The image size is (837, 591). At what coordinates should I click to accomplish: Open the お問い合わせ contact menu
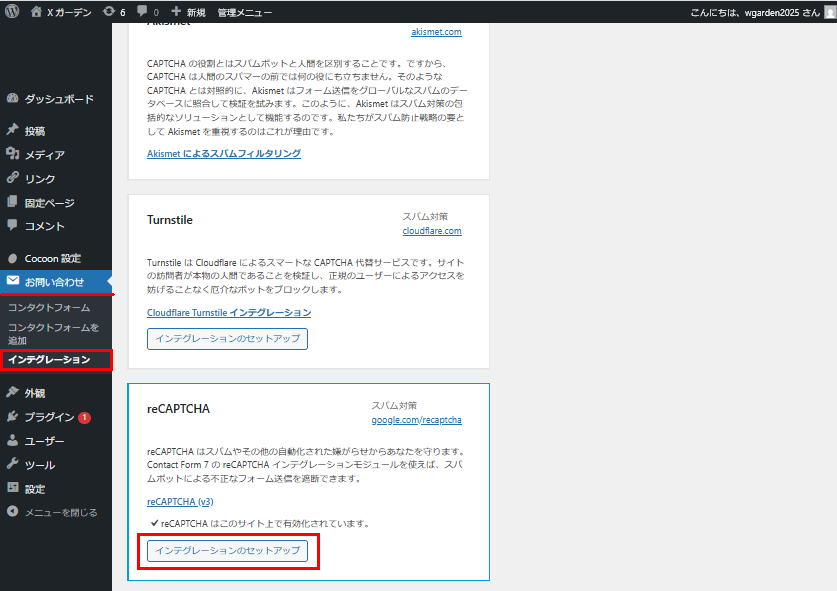(x=54, y=282)
